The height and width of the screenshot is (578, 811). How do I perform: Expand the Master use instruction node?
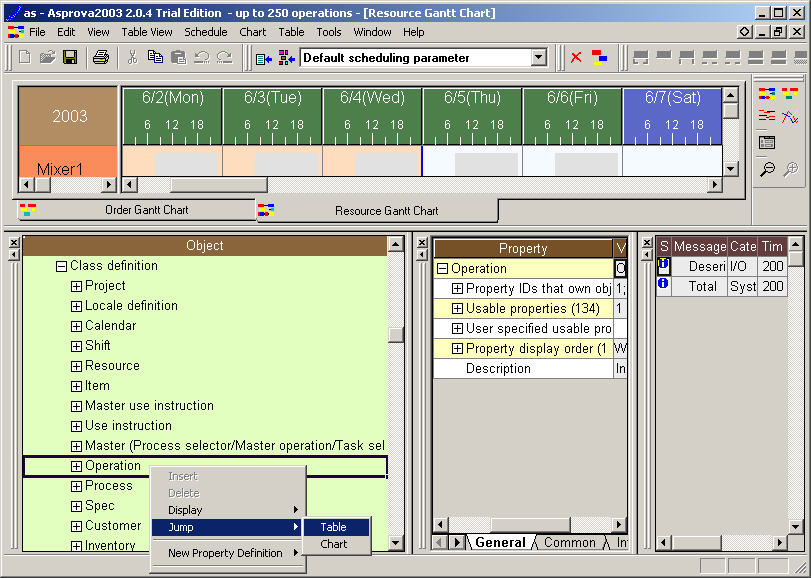(x=76, y=406)
